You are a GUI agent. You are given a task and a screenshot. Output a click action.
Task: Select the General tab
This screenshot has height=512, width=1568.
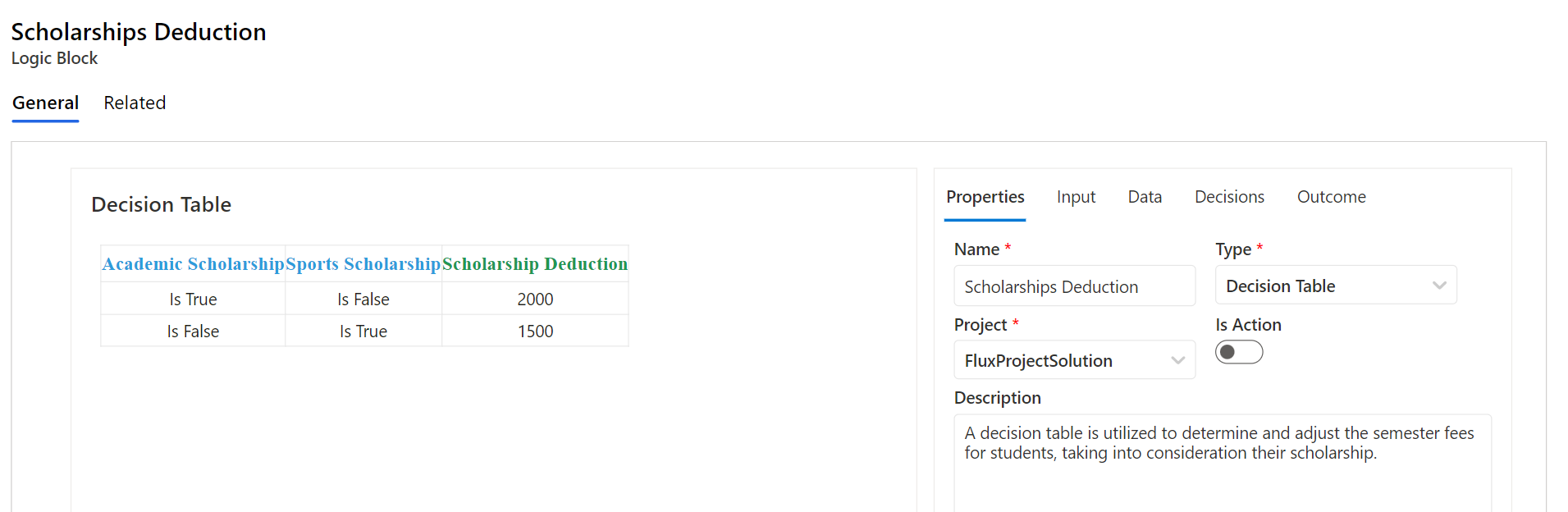[x=45, y=103]
